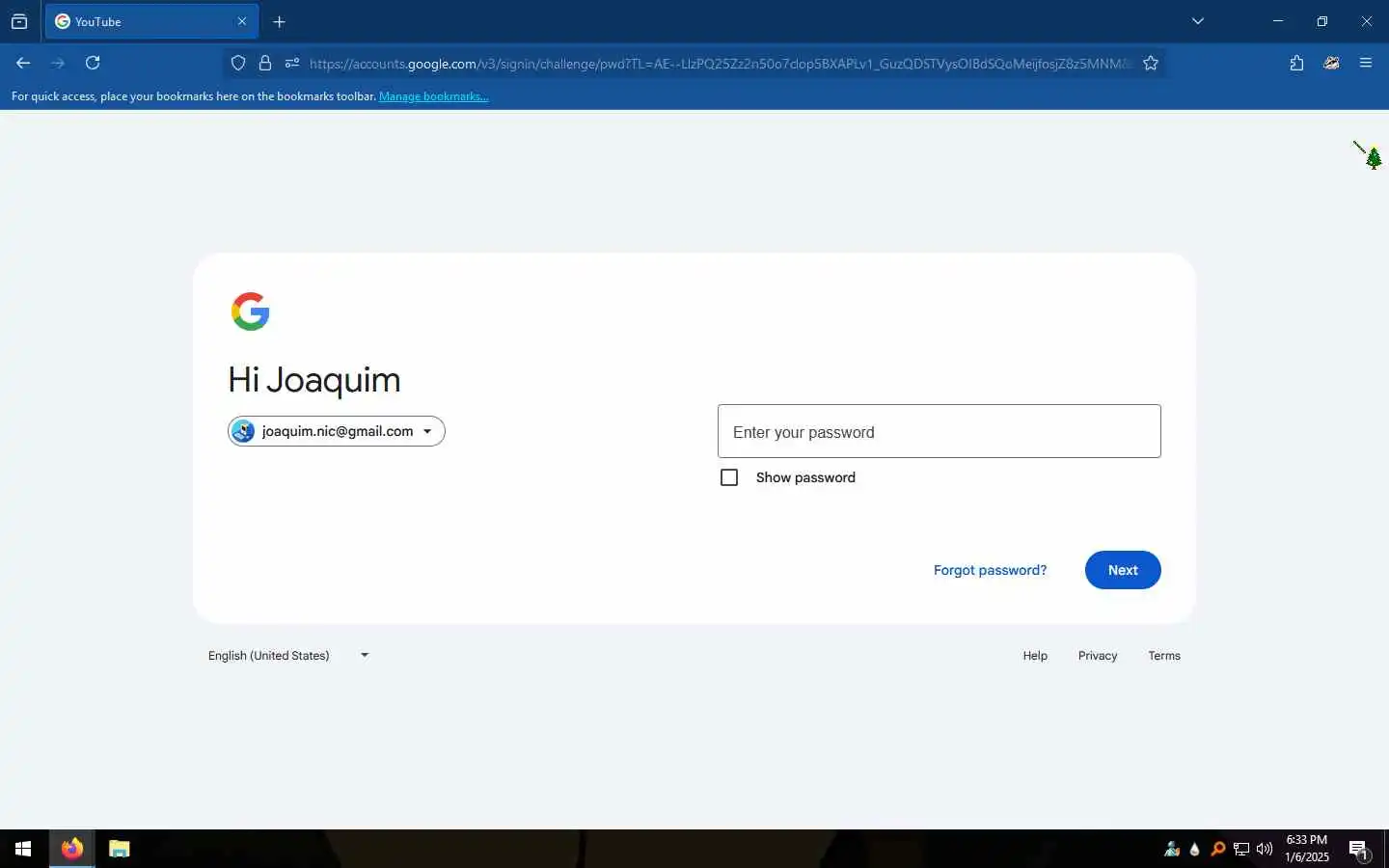The height and width of the screenshot is (868, 1389).
Task: Click the Enter your password field
Action: coord(940,431)
